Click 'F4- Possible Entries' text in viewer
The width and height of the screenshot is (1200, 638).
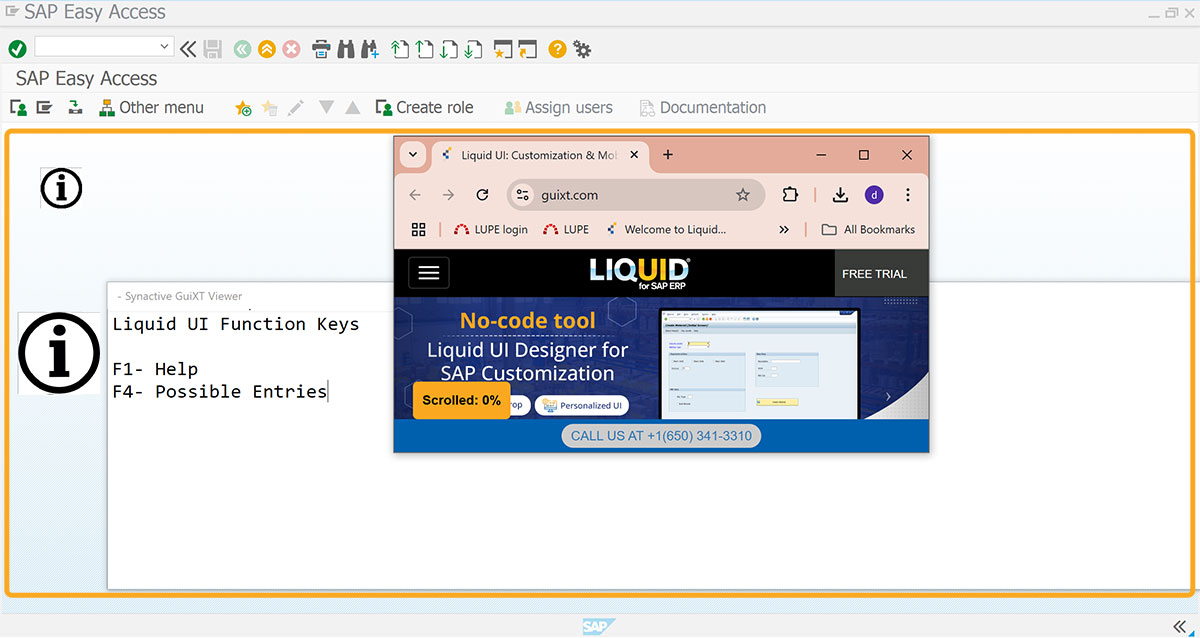coord(220,391)
